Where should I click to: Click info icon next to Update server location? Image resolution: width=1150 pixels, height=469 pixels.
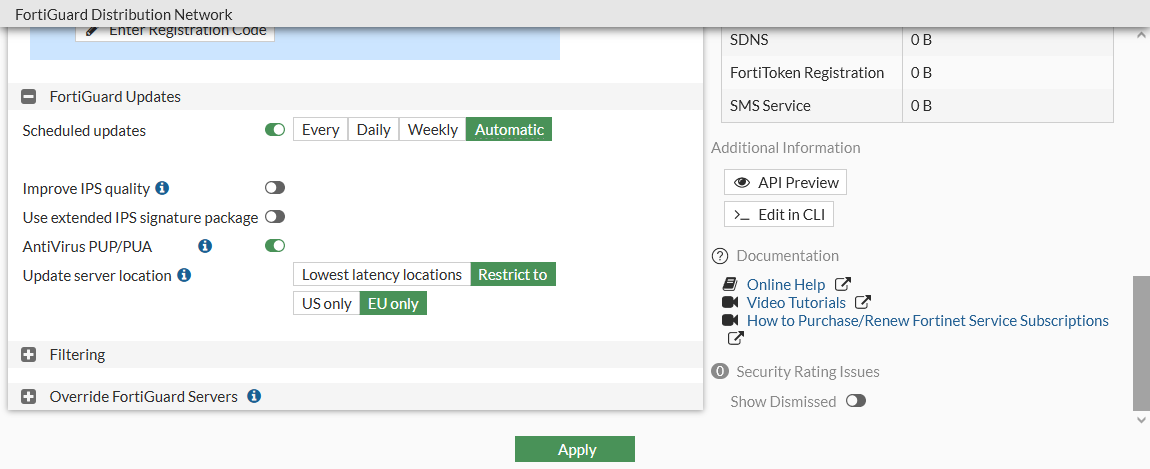[184, 275]
